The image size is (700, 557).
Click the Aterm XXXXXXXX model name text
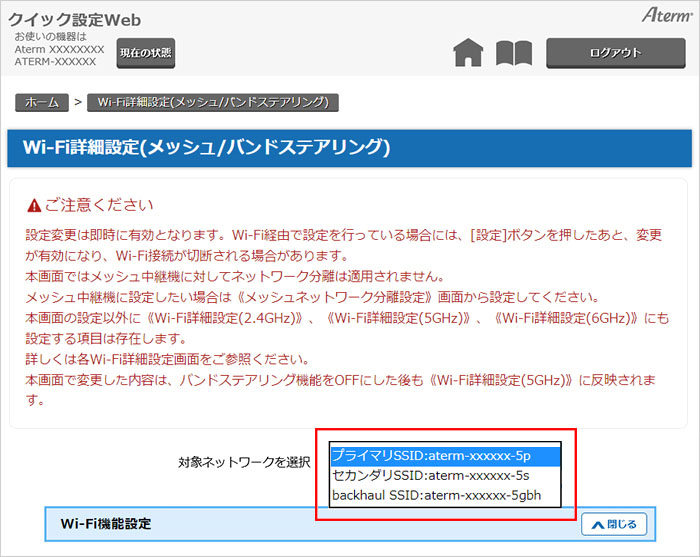59,49
